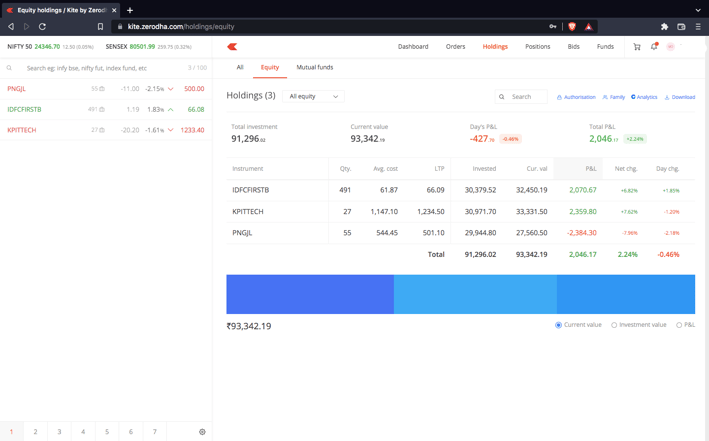The image size is (709, 441).
Task: Open the Holdings page
Action: (x=495, y=47)
